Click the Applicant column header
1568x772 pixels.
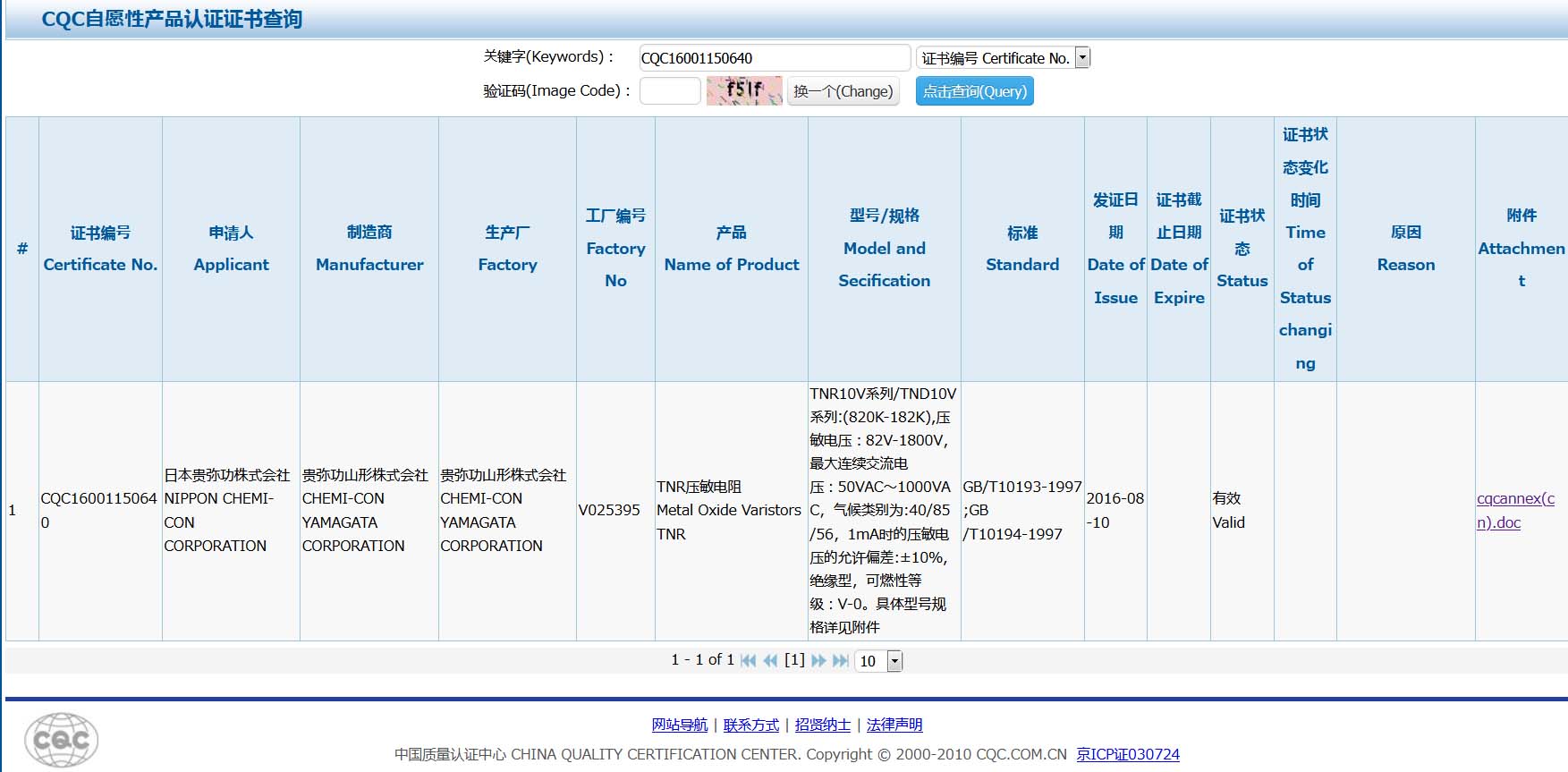click(x=231, y=249)
